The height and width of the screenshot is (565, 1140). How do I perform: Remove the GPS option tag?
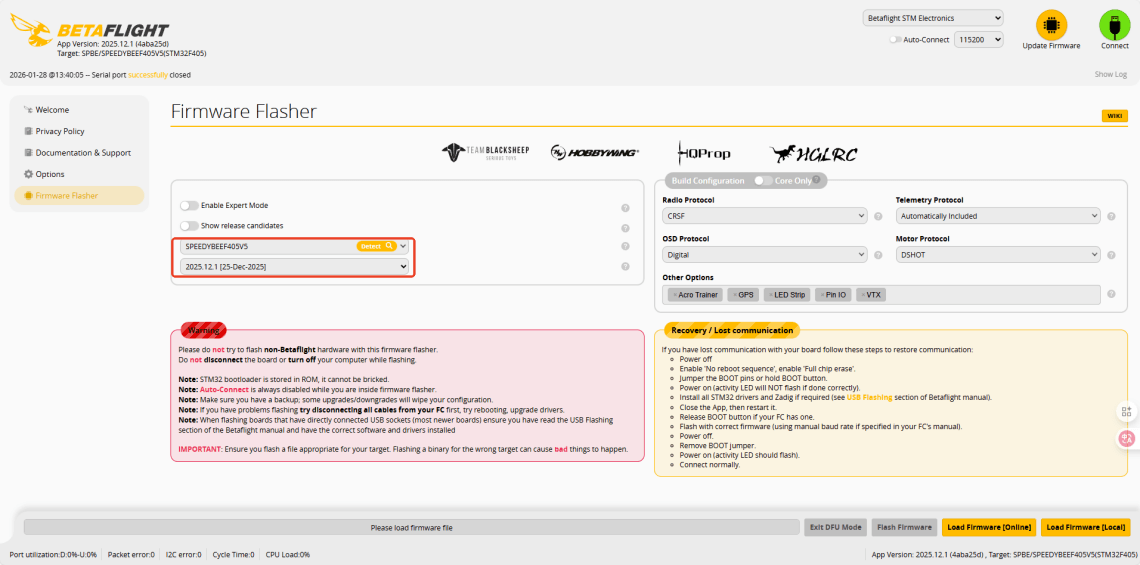tap(735, 295)
